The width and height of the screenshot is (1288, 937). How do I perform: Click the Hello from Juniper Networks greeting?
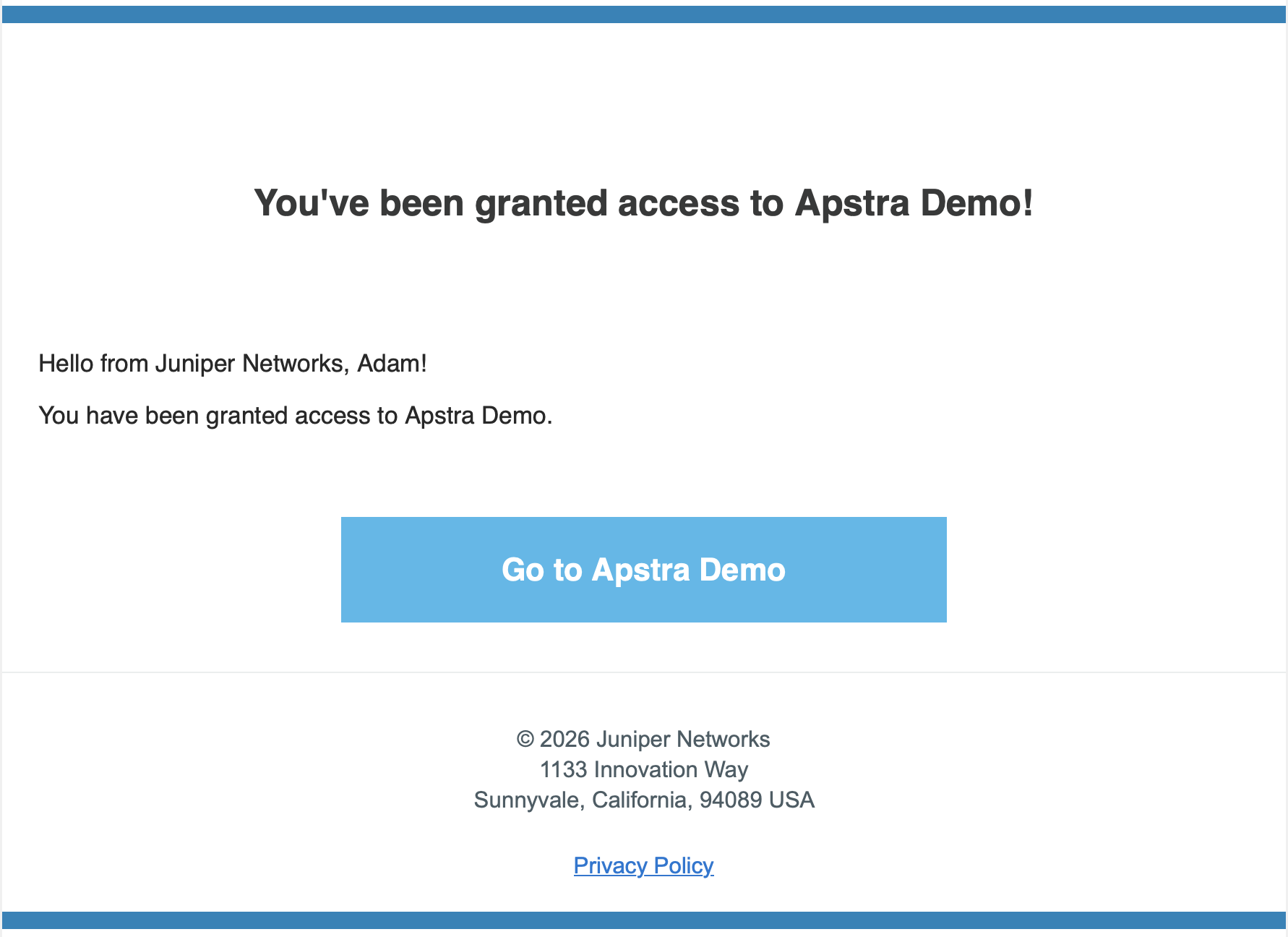[232, 363]
